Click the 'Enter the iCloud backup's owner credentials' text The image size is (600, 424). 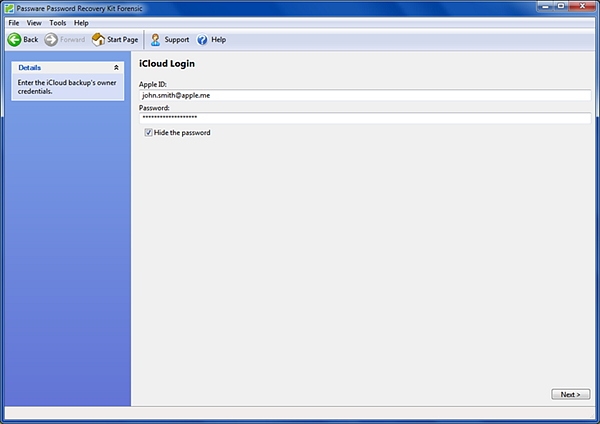(67, 87)
